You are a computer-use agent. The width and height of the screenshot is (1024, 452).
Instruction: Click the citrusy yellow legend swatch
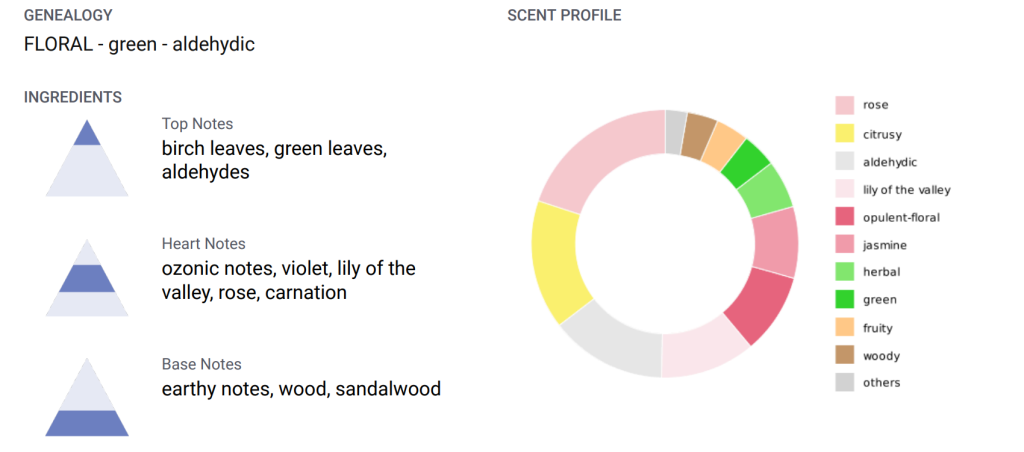click(x=844, y=133)
